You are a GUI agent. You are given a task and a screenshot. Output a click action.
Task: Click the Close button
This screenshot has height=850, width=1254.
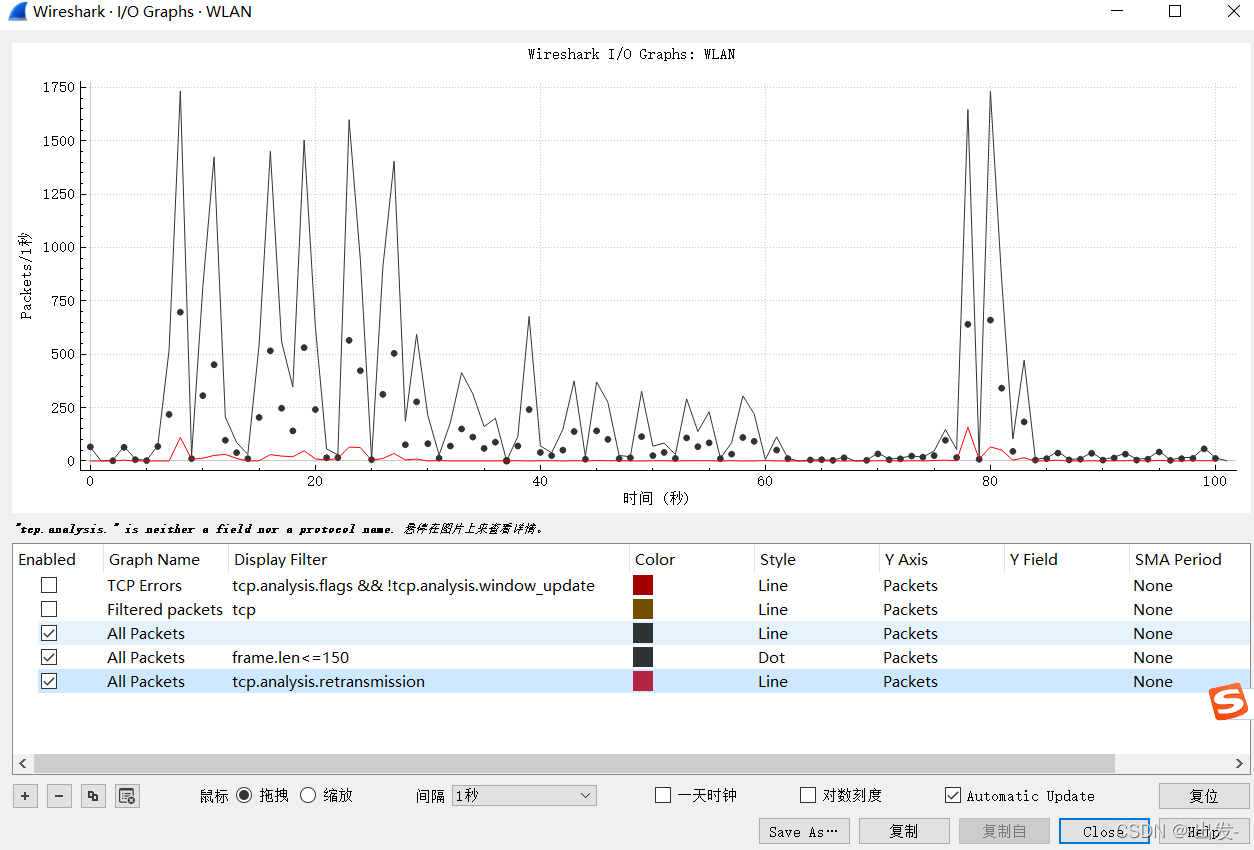1104,831
